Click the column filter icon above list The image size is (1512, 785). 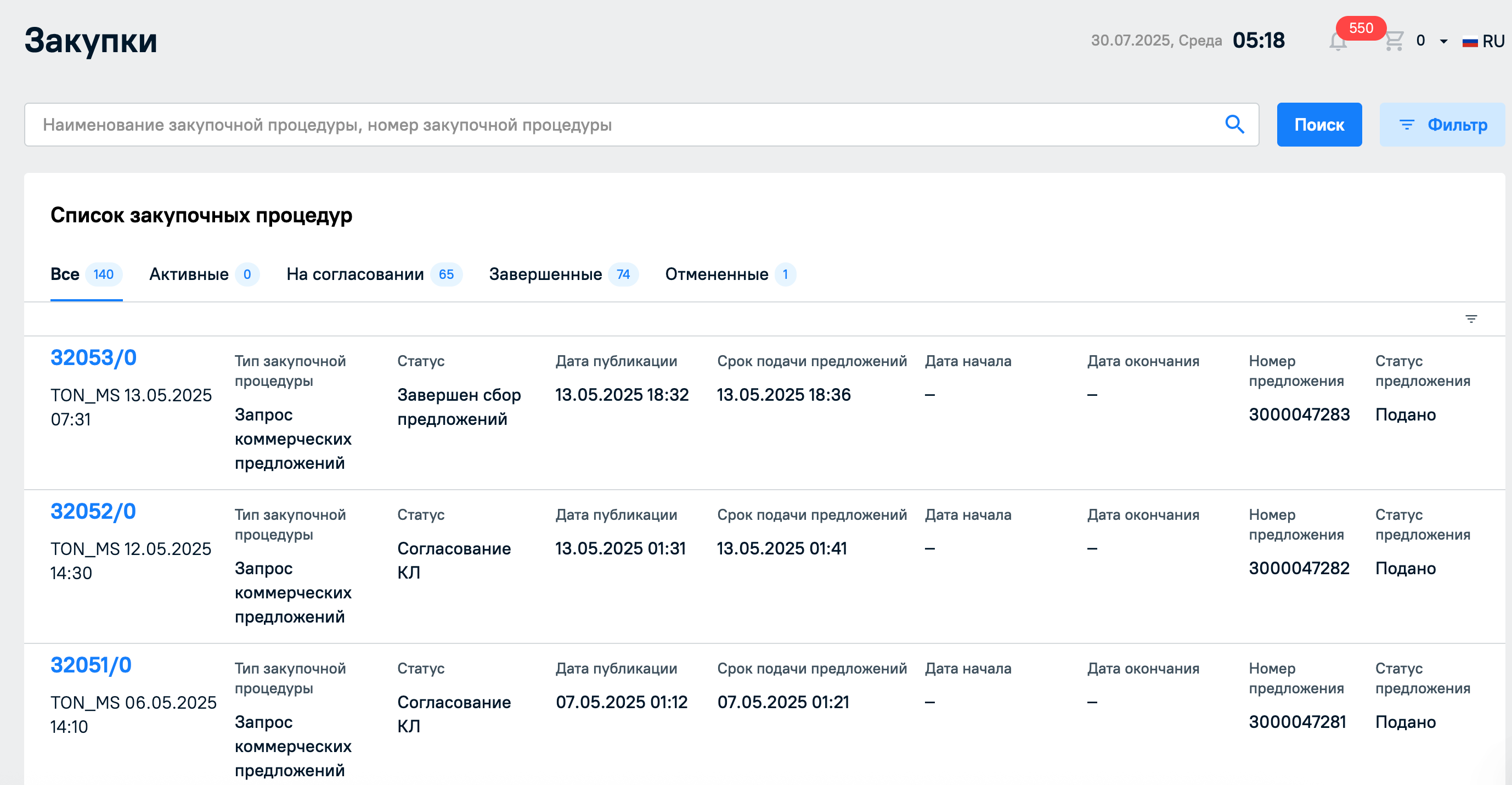click(x=1470, y=319)
